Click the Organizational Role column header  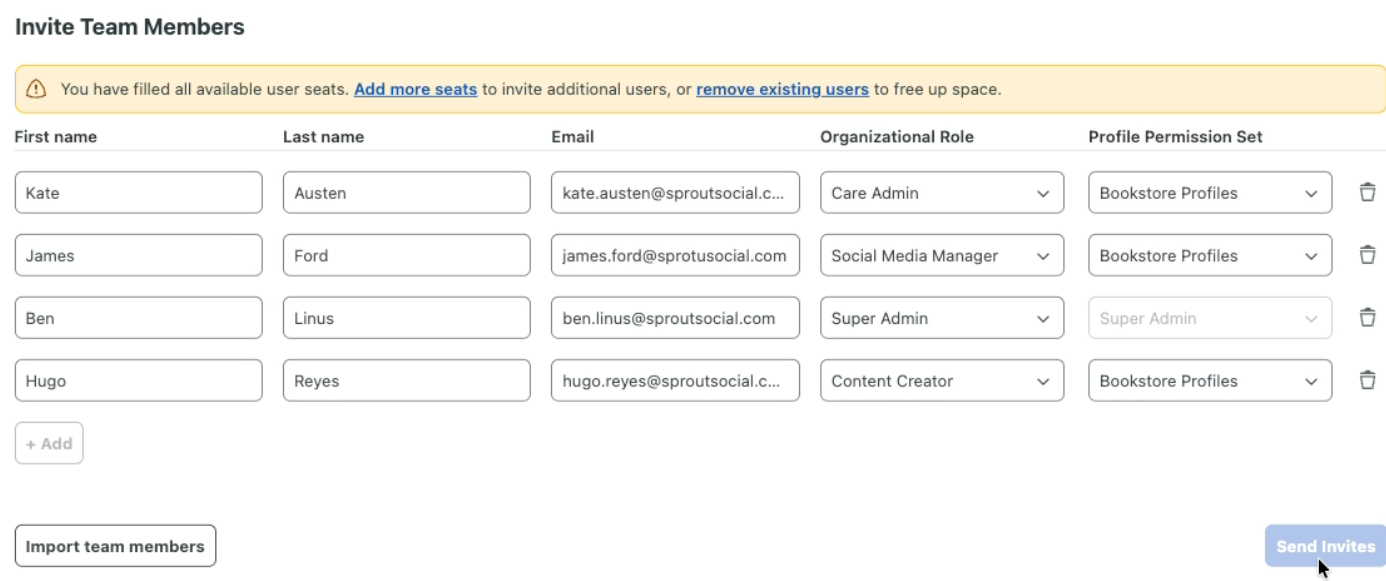coord(897,136)
